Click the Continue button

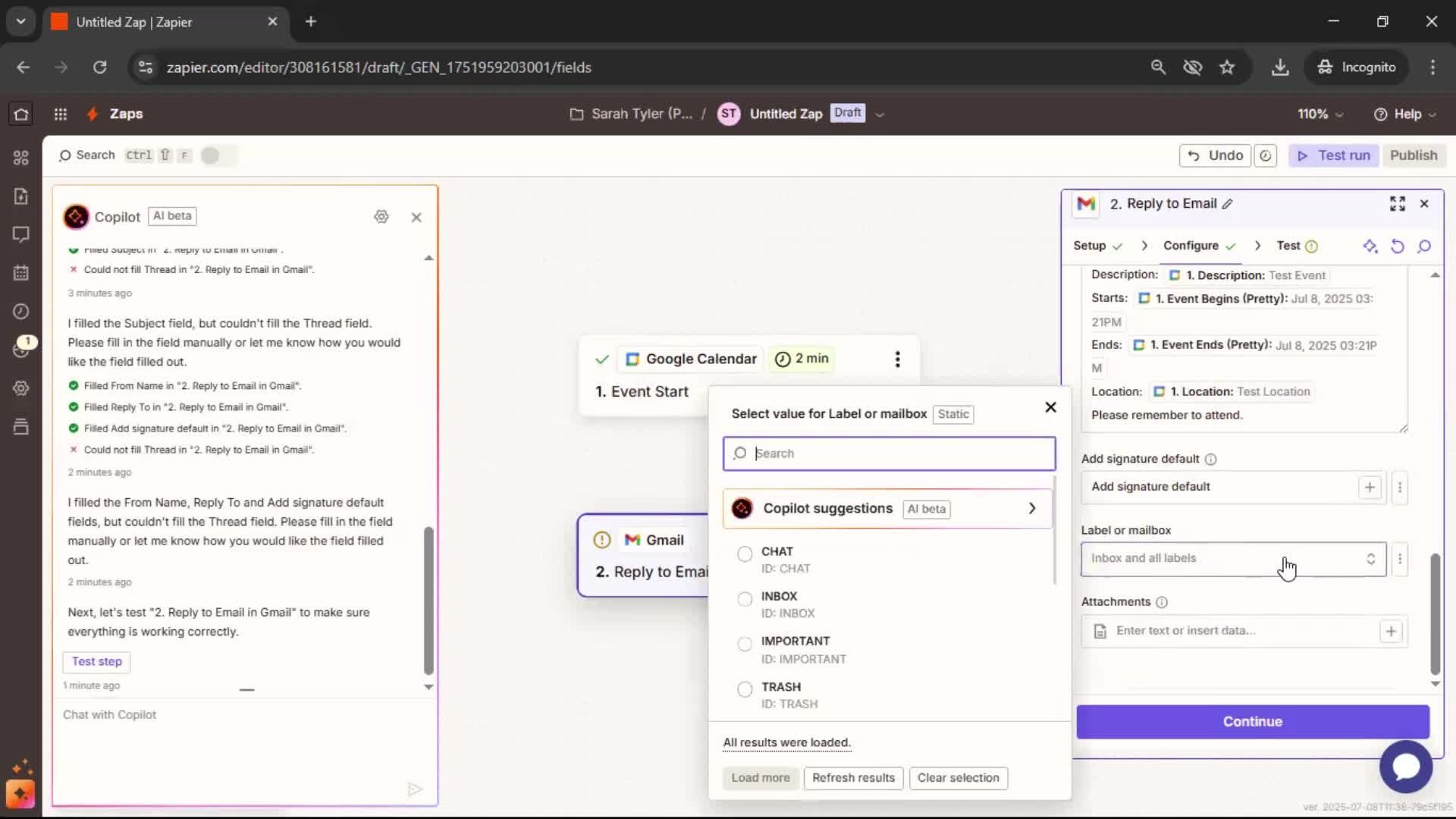pyautogui.click(x=1253, y=722)
